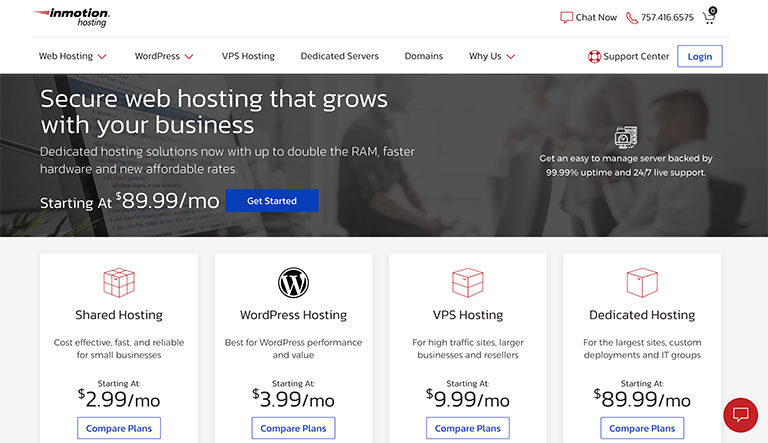Image resolution: width=768 pixels, height=443 pixels.
Task: Click the server dashboard icon in banner
Action: coord(626,137)
